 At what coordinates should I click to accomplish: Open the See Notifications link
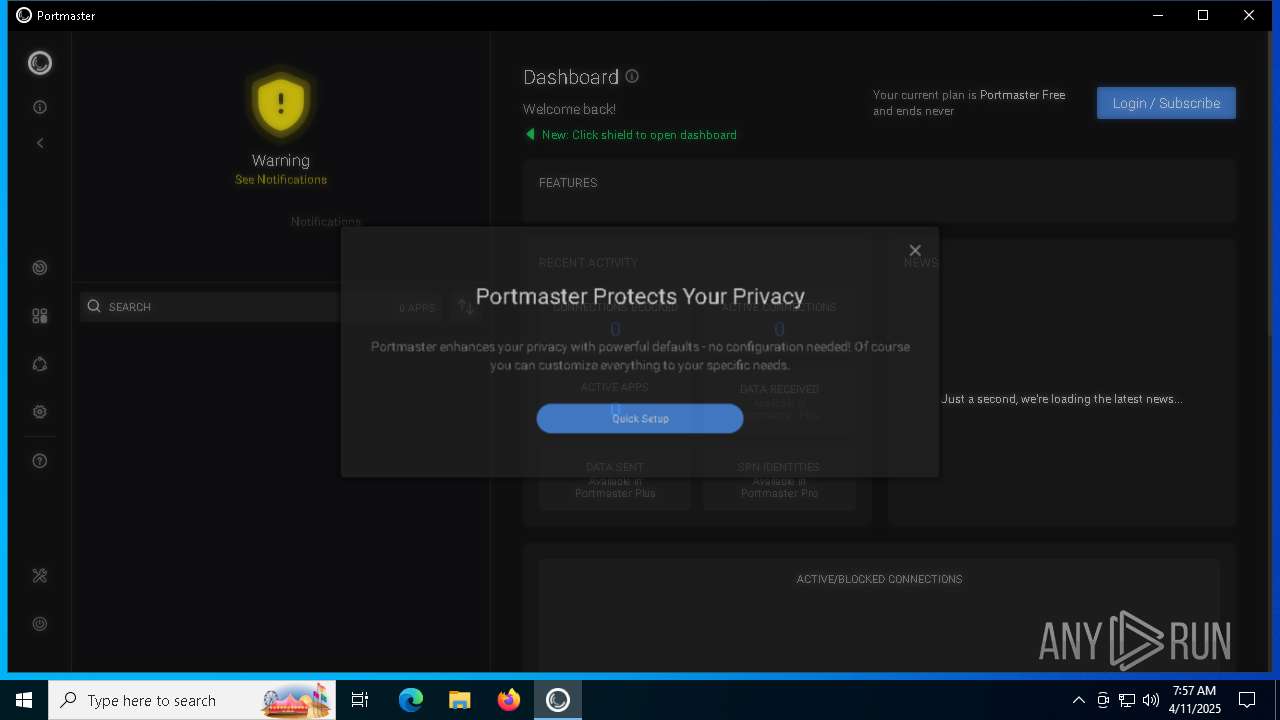(281, 180)
